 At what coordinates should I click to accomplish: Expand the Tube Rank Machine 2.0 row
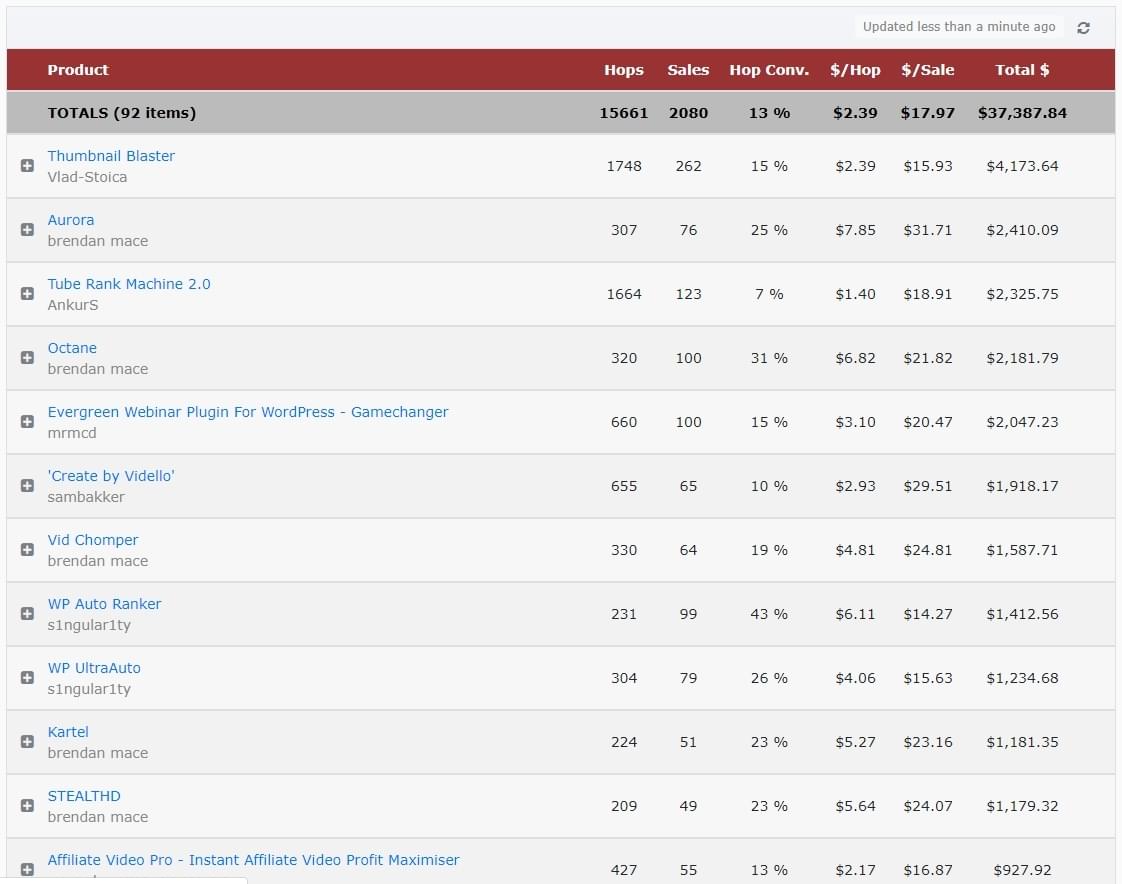(27, 293)
